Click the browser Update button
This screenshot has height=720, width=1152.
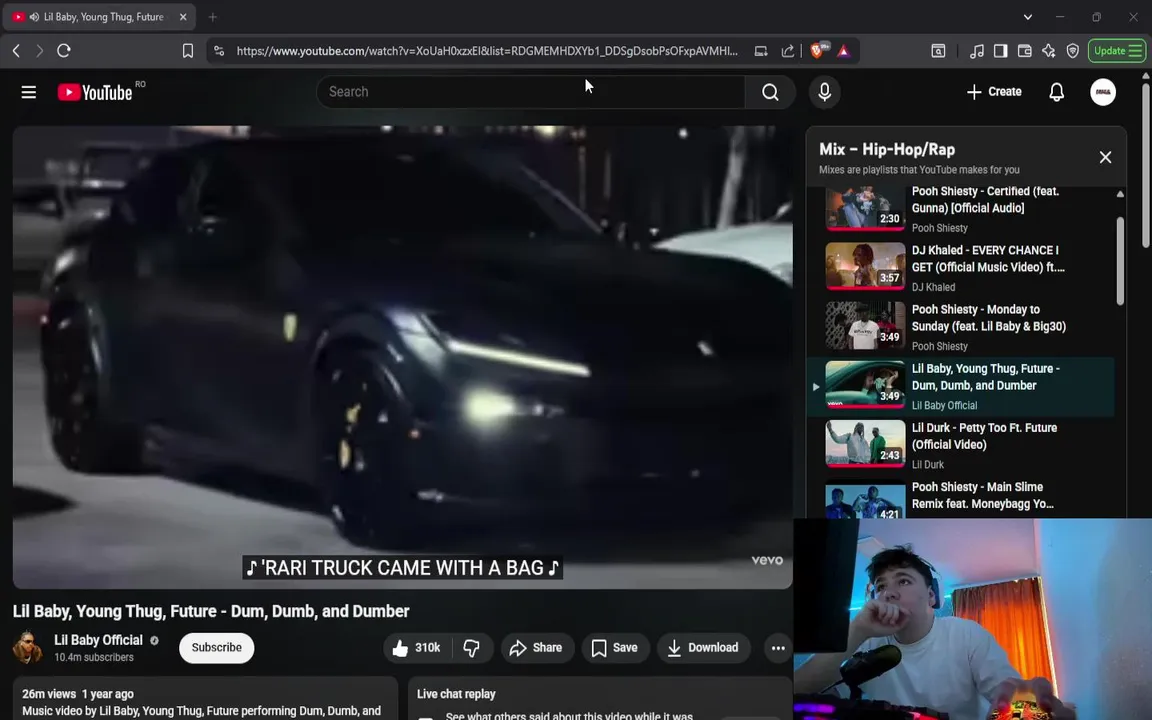coord(1117,51)
